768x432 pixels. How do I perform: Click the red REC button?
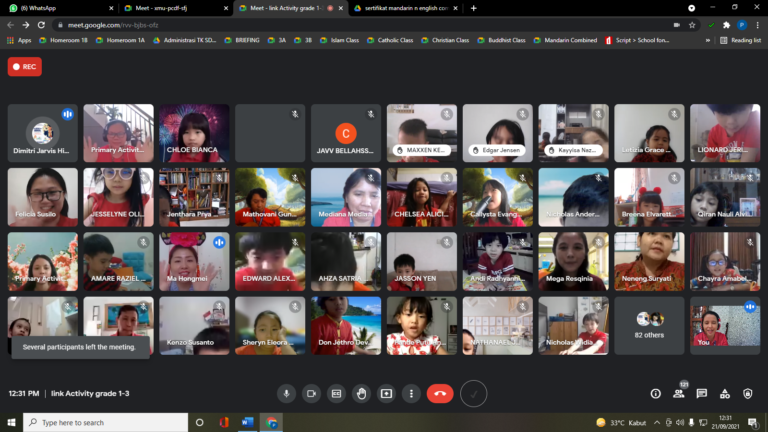click(25, 67)
